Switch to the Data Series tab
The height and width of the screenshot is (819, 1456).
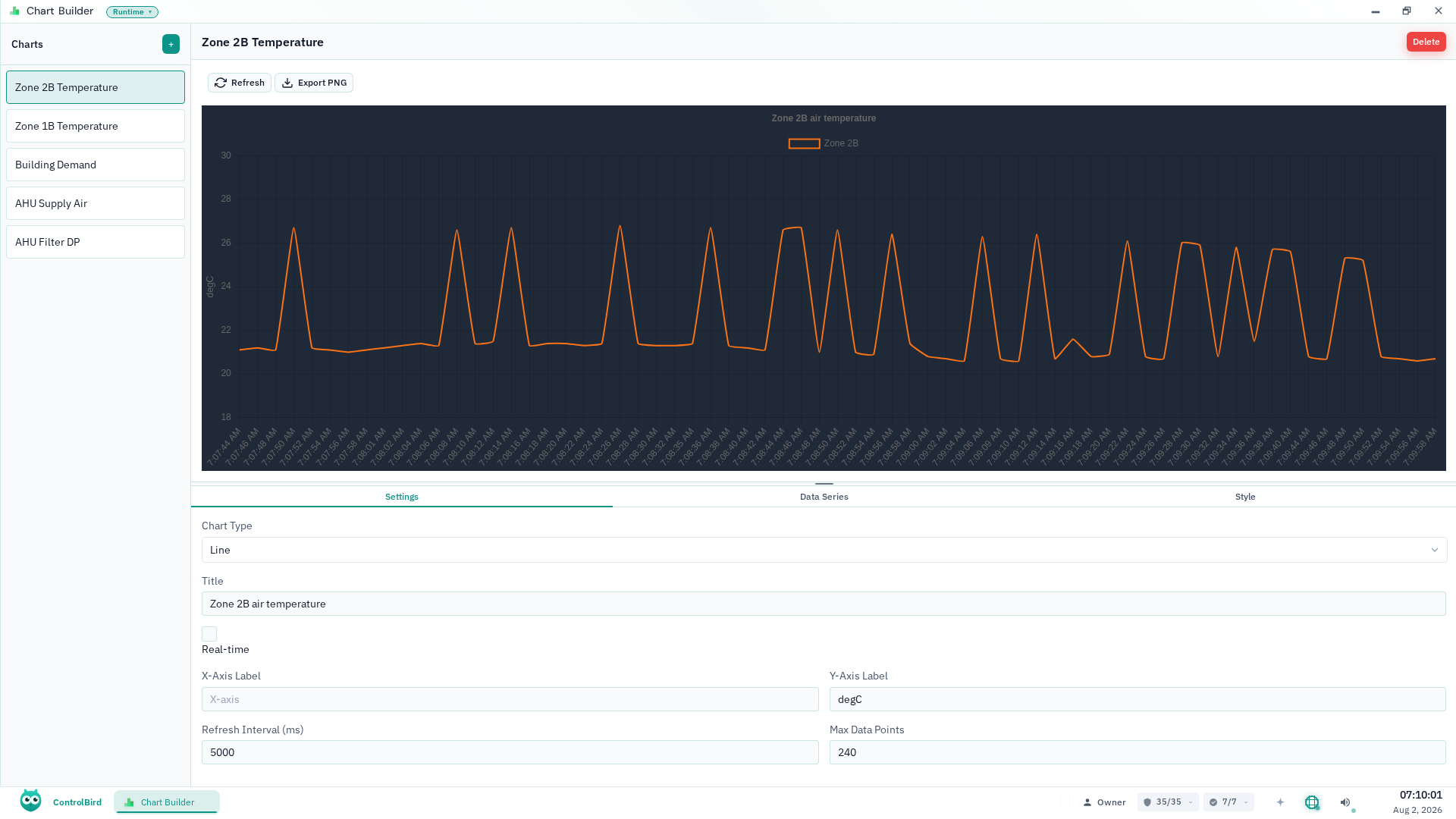pyautogui.click(x=824, y=497)
